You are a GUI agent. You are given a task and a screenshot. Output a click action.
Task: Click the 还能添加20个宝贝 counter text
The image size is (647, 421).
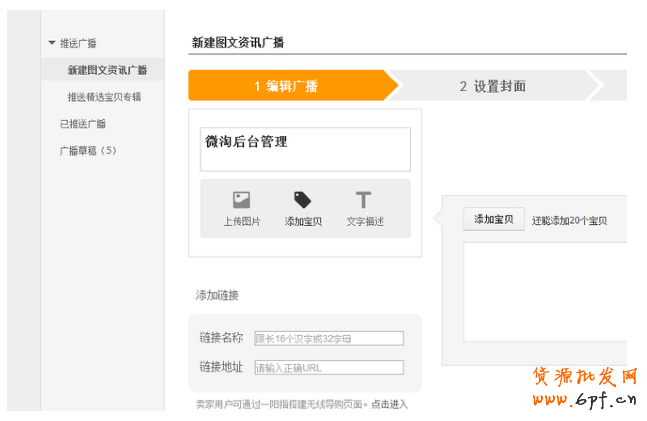coord(569,220)
